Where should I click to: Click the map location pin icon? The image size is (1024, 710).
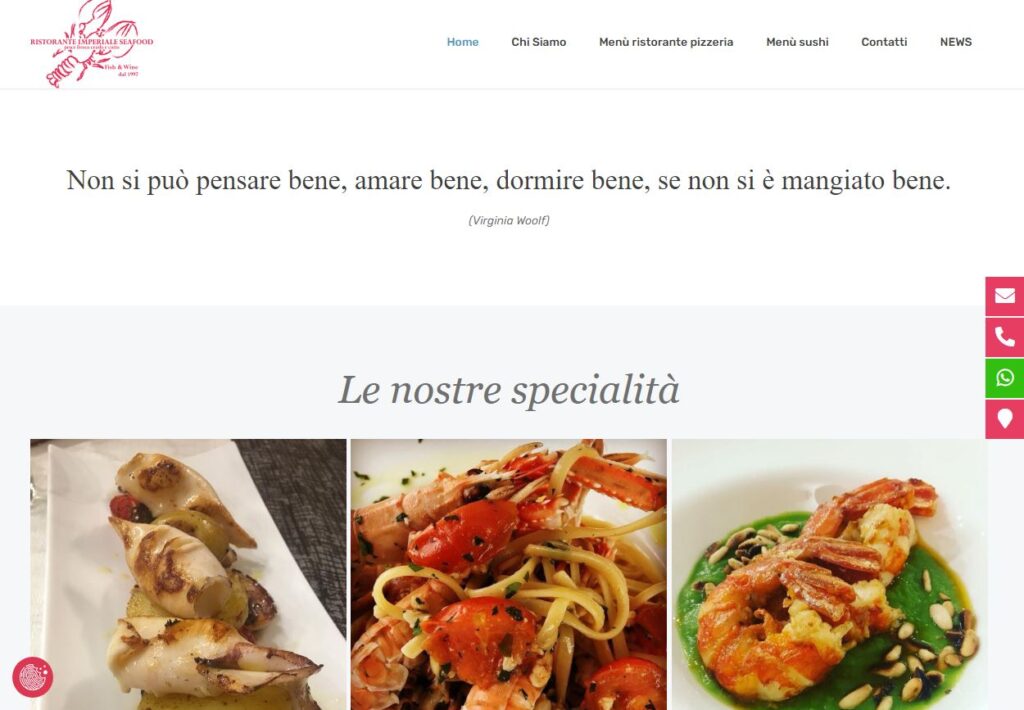(1004, 419)
